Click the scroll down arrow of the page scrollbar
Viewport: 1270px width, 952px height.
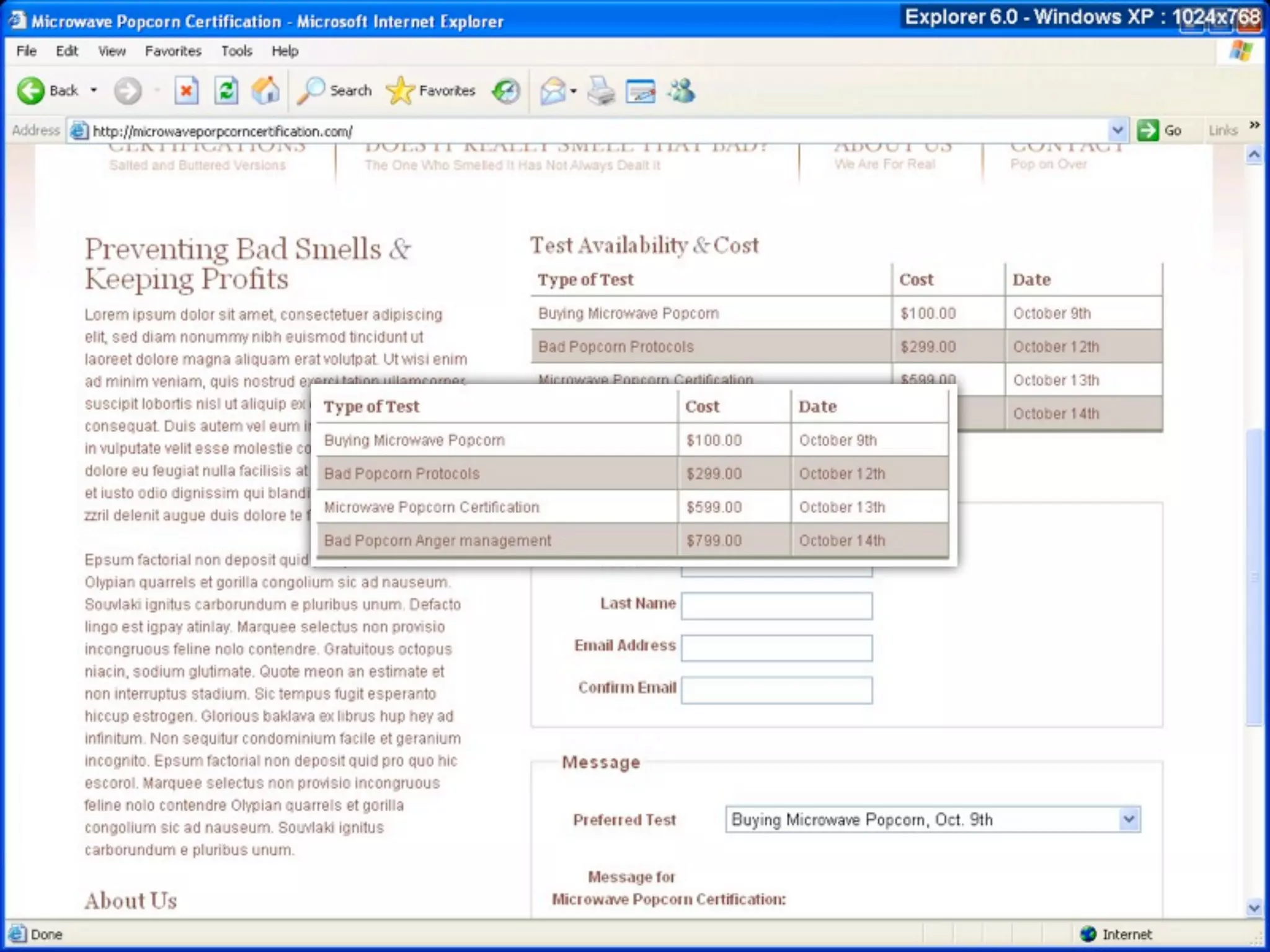tap(1254, 908)
